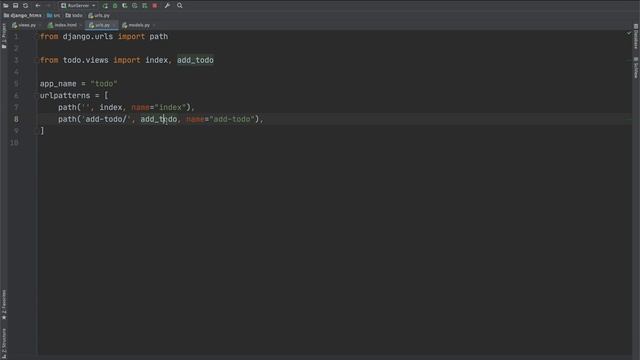Open the SciView tool window strip
This screenshot has width=640, height=360.
click(636, 67)
